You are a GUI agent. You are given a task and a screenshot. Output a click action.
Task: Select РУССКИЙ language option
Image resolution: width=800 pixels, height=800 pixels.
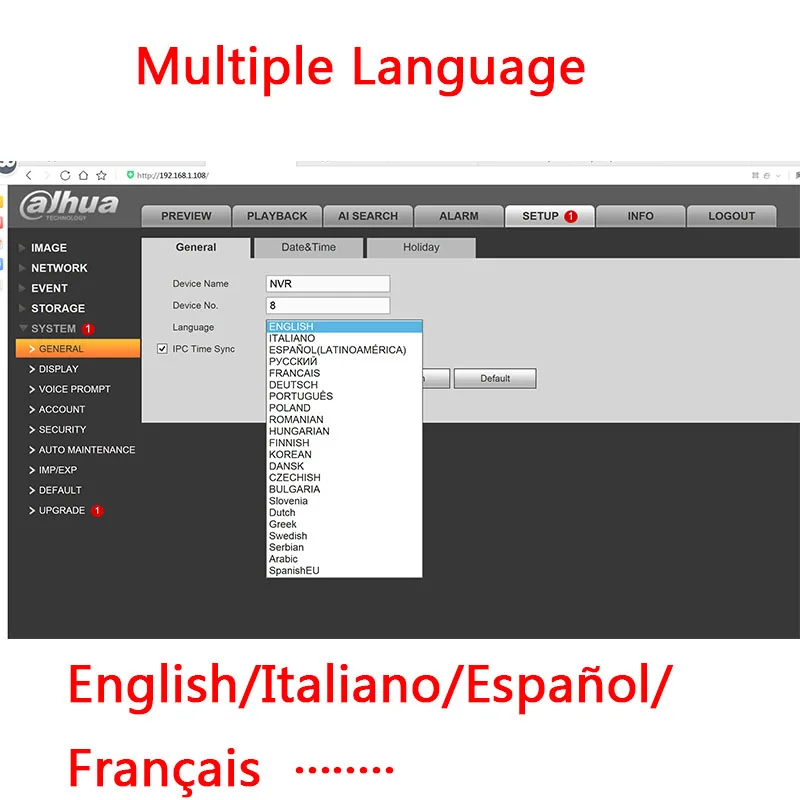click(344, 362)
